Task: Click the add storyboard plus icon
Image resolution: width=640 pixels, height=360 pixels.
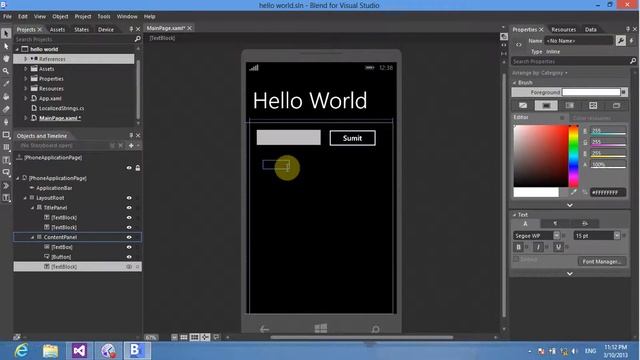Action: coord(131,145)
